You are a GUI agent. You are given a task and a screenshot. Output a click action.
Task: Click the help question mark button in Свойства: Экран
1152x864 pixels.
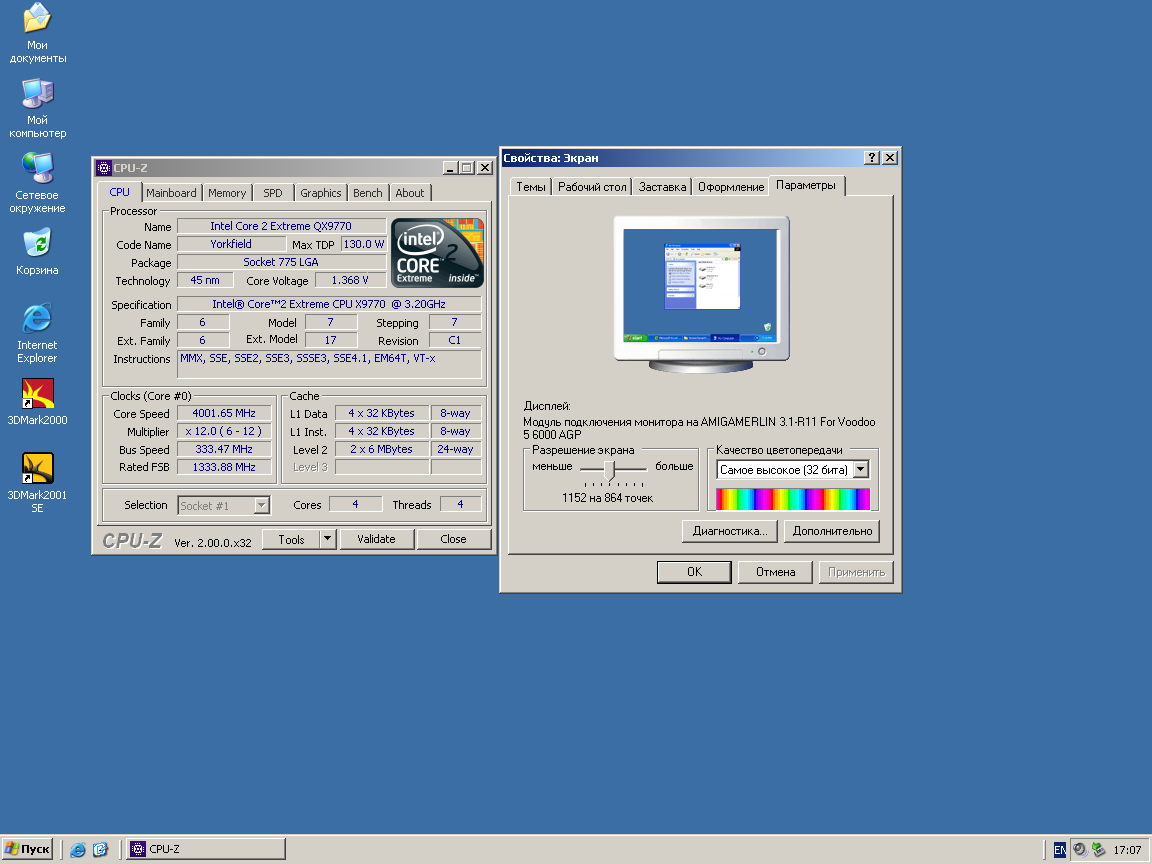(x=871, y=157)
